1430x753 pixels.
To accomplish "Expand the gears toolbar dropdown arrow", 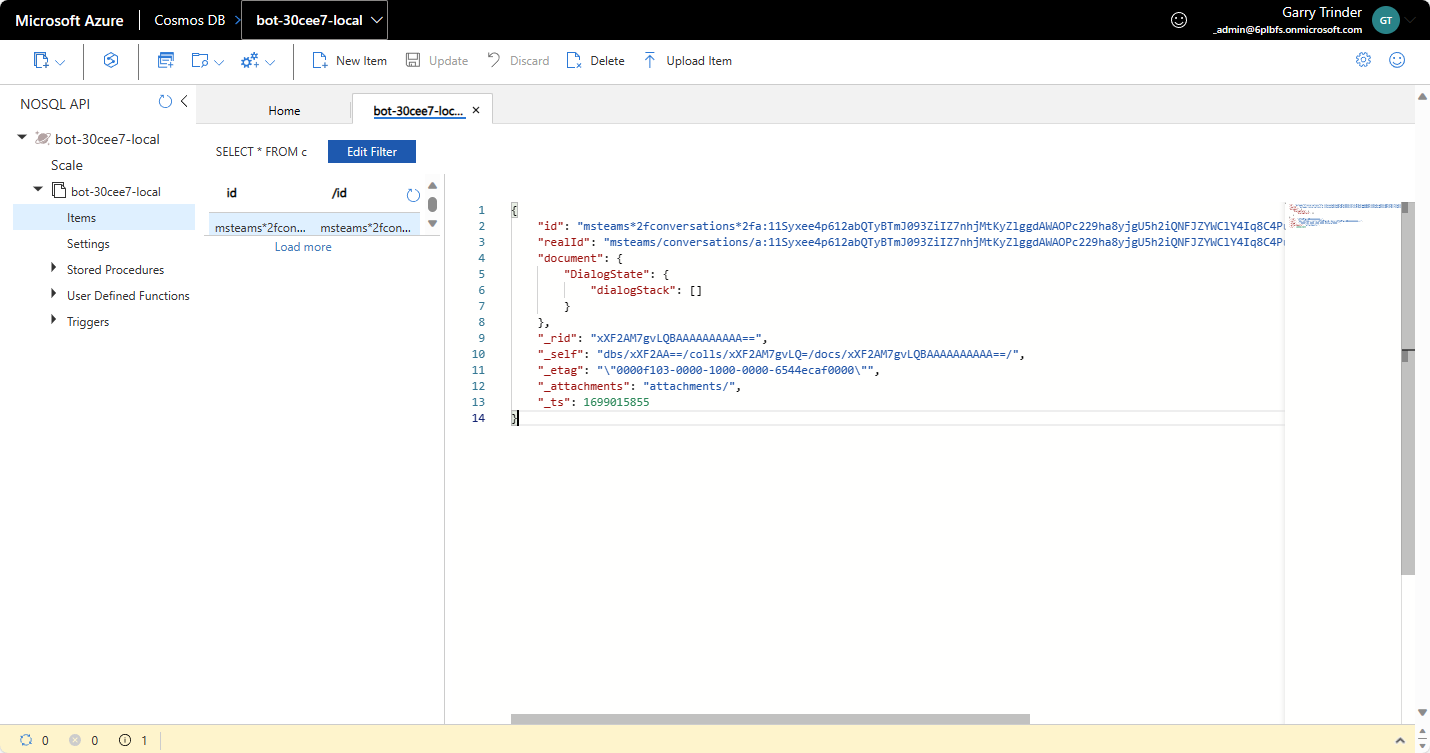I will pyautogui.click(x=270, y=62).
